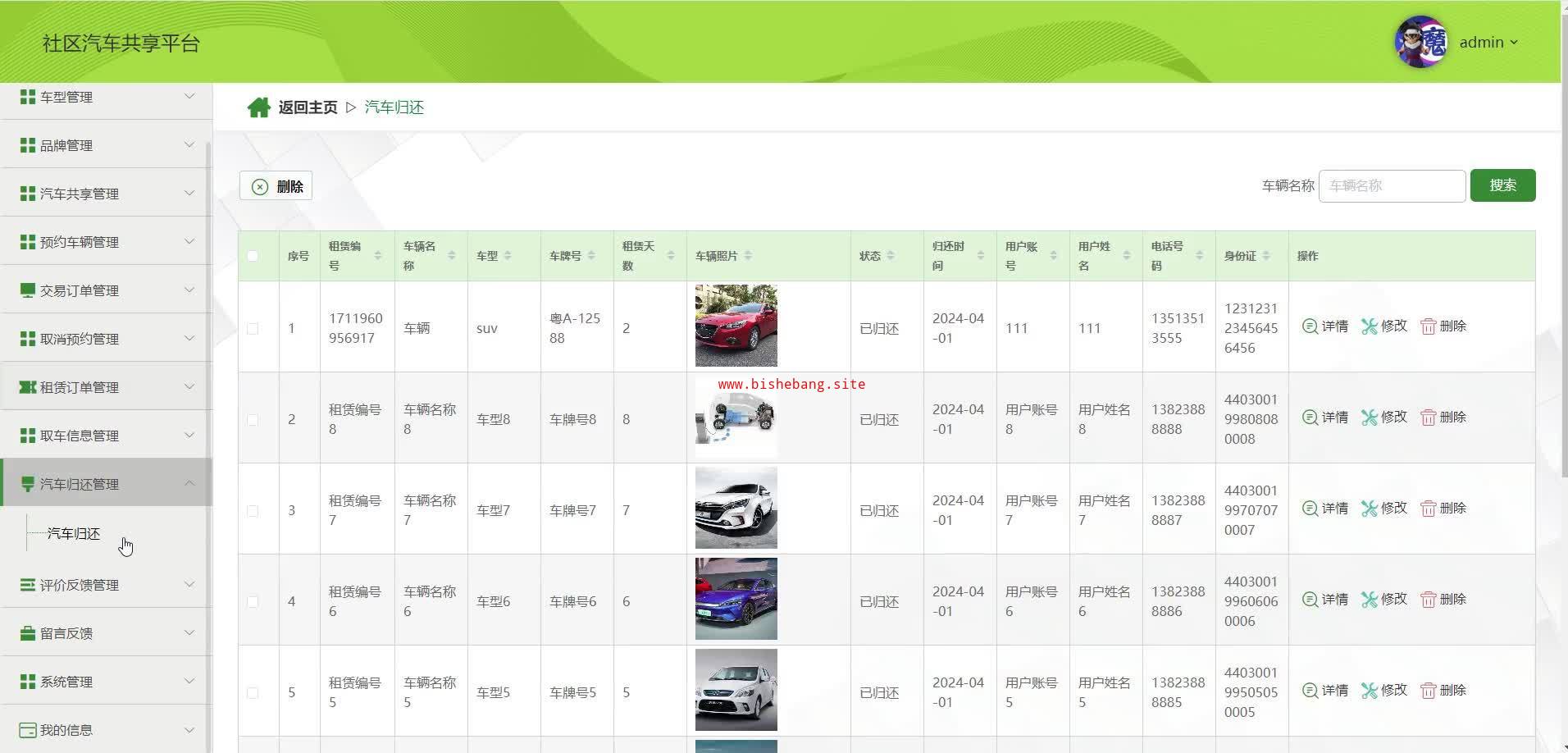Open the 租赁订单管理 menu label

[x=80, y=387]
